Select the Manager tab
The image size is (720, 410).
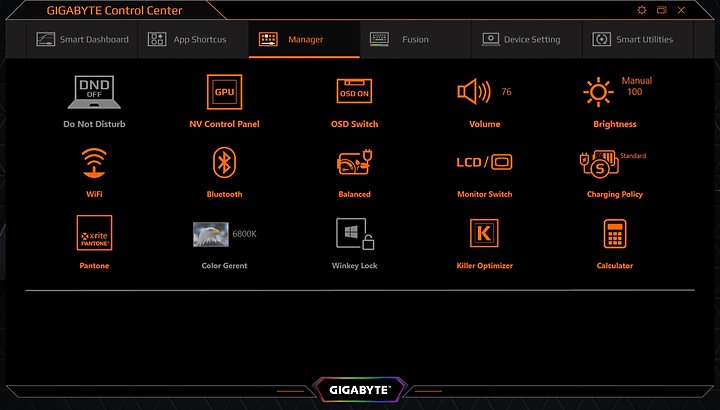tap(304, 39)
